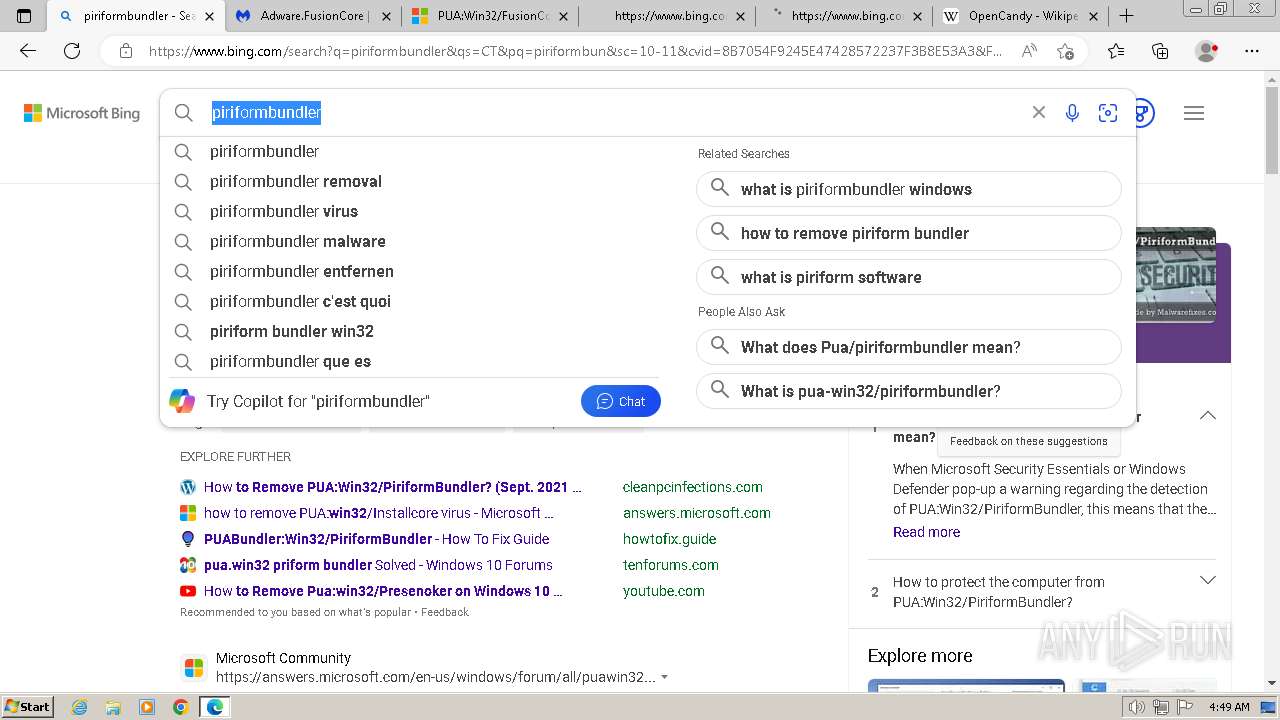Click 'how to remove piriform bundler' pill

(x=909, y=233)
